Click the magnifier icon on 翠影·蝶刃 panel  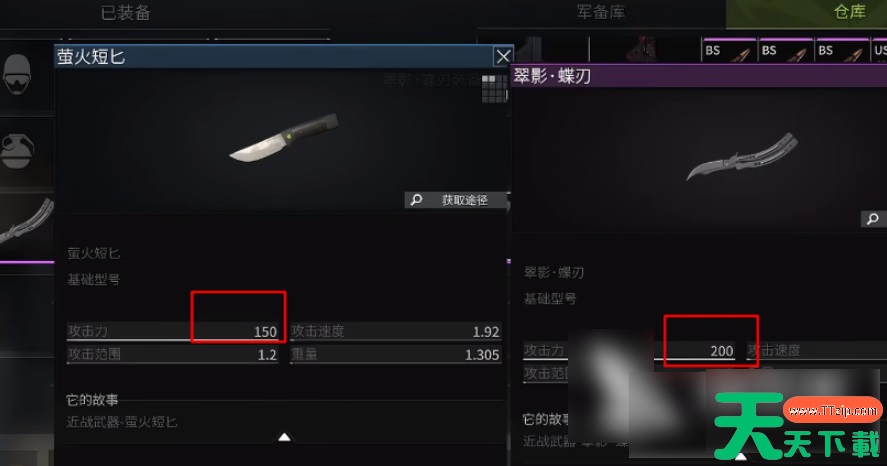(x=873, y=218)
